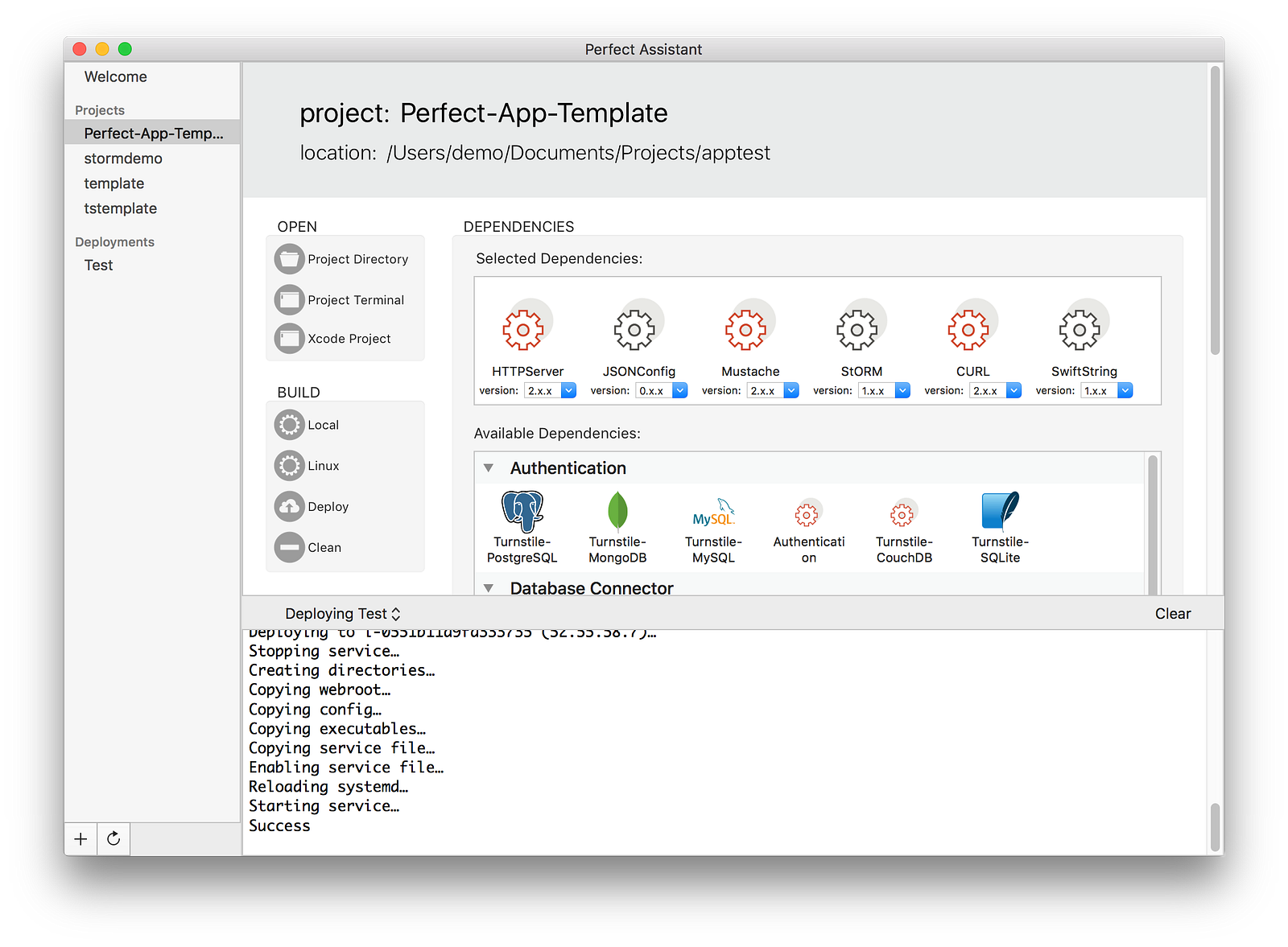Start a Local build
The width and height of the screenshot is (1288, 947).
pos(289,425)
